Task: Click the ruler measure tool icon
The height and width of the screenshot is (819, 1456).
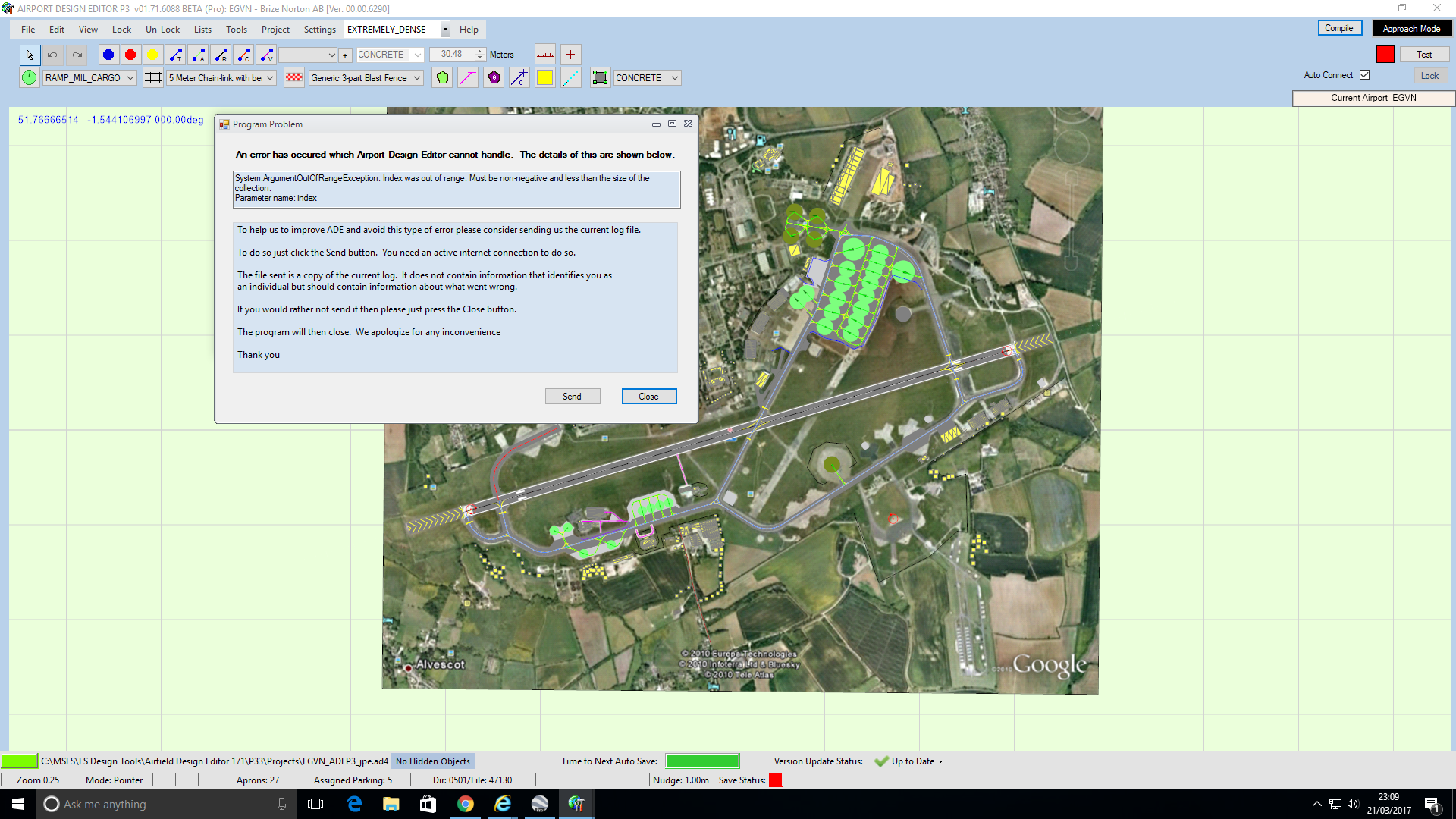Action: 545,55
